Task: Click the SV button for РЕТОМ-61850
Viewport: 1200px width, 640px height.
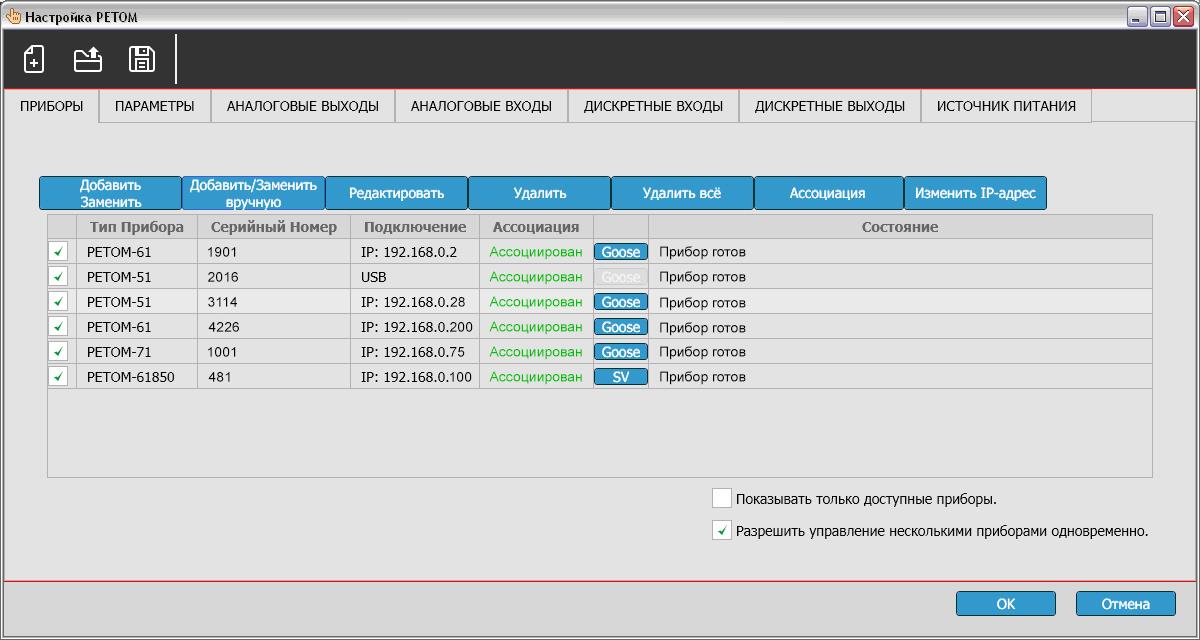Action: [x=621, y=377]
